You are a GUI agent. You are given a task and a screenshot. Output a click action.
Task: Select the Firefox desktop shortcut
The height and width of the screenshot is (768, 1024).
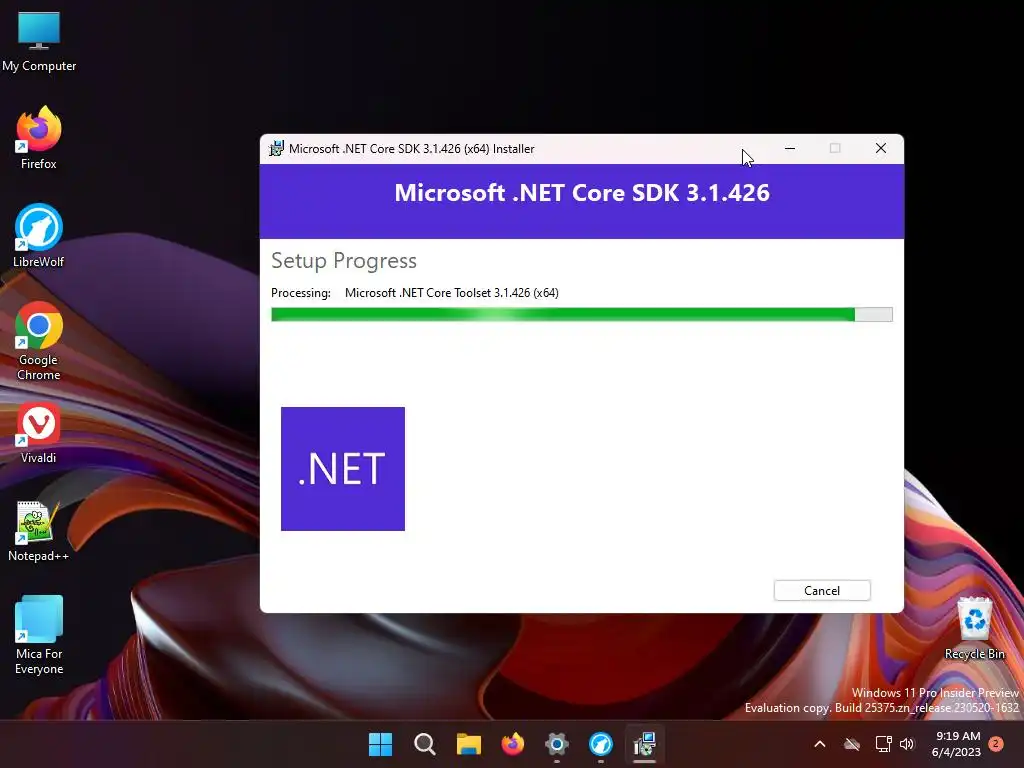pos(39,138)
